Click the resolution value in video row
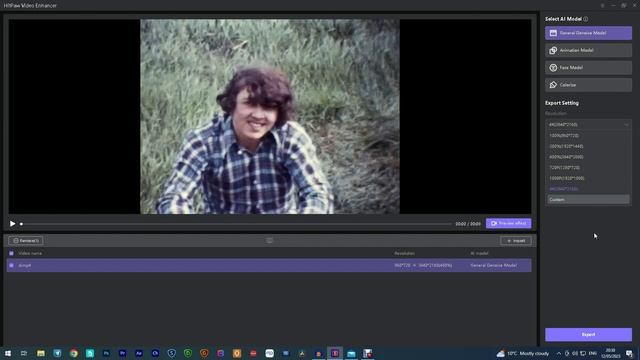 [423, 265]
